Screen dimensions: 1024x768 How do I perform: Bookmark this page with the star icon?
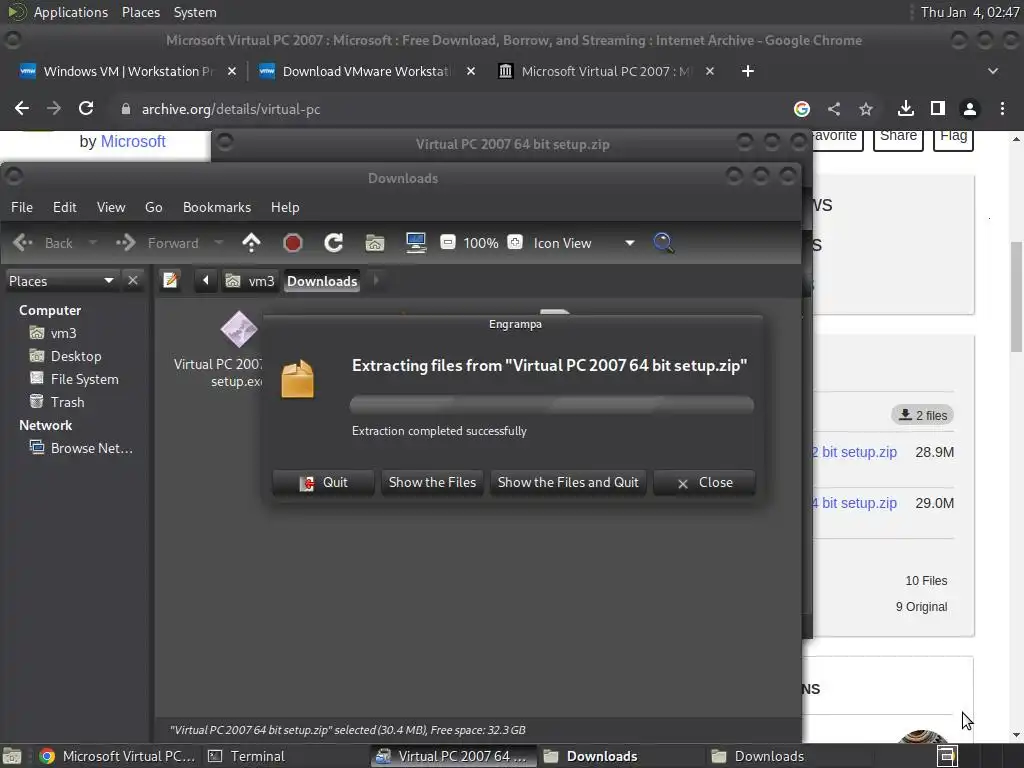[866, 109]
